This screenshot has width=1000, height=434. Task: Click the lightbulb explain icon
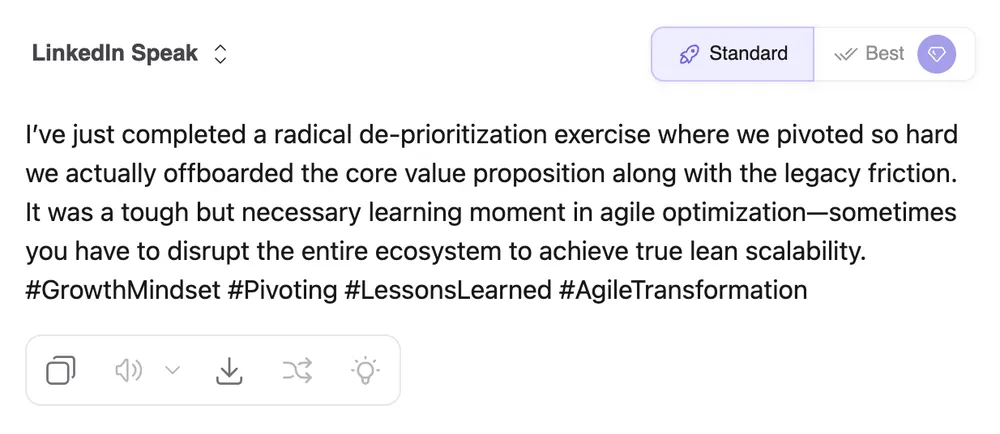click(366, 371)
